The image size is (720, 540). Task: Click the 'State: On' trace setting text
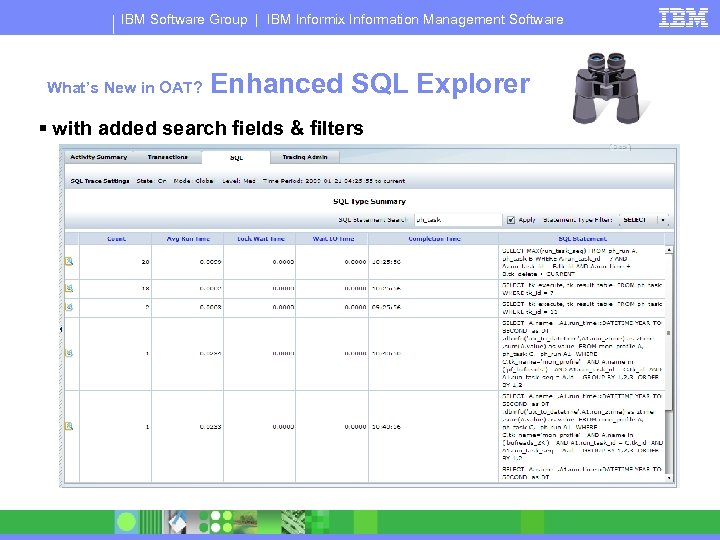point(151,181)
